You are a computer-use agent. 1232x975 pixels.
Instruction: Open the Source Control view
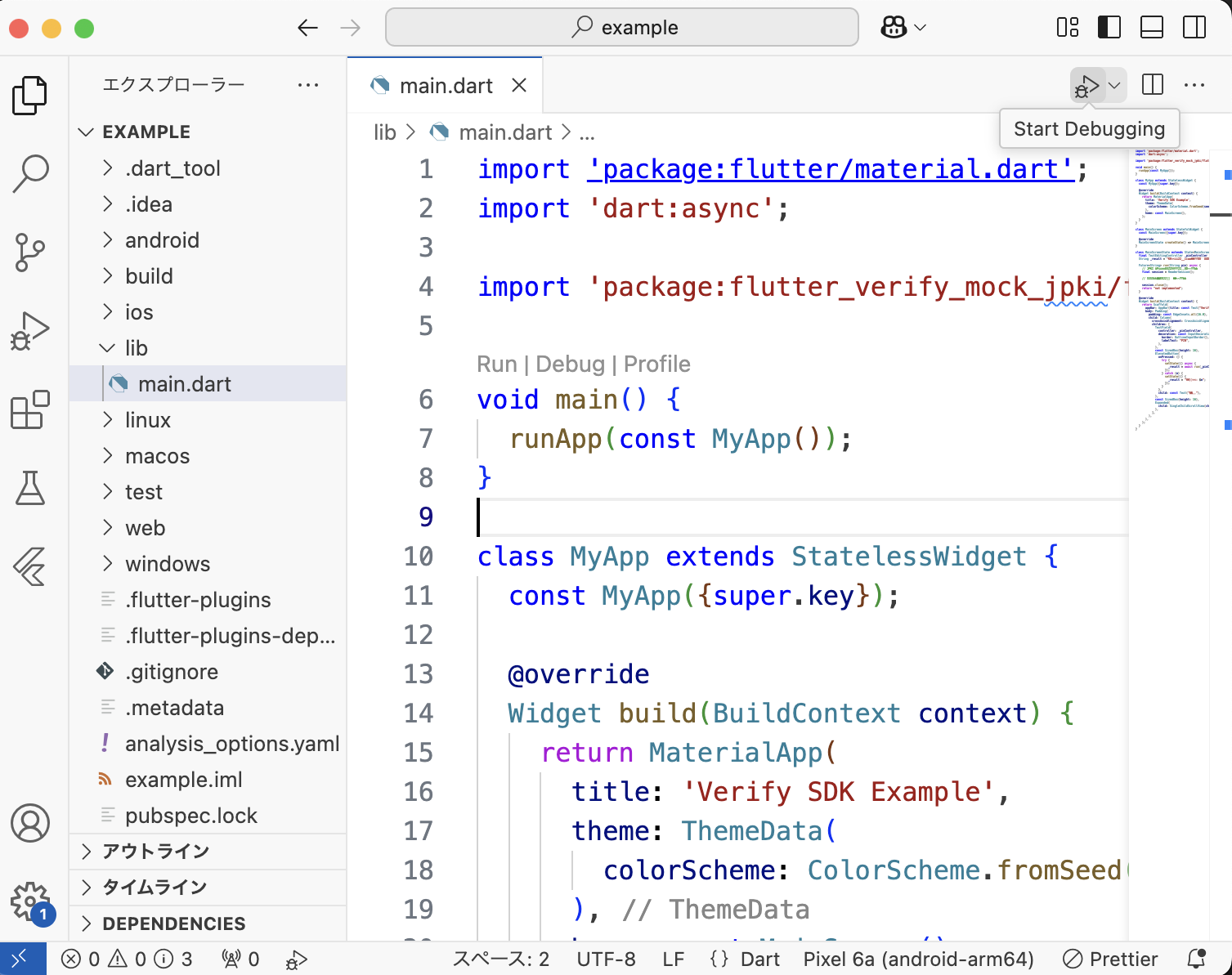[x=31, y=252]
